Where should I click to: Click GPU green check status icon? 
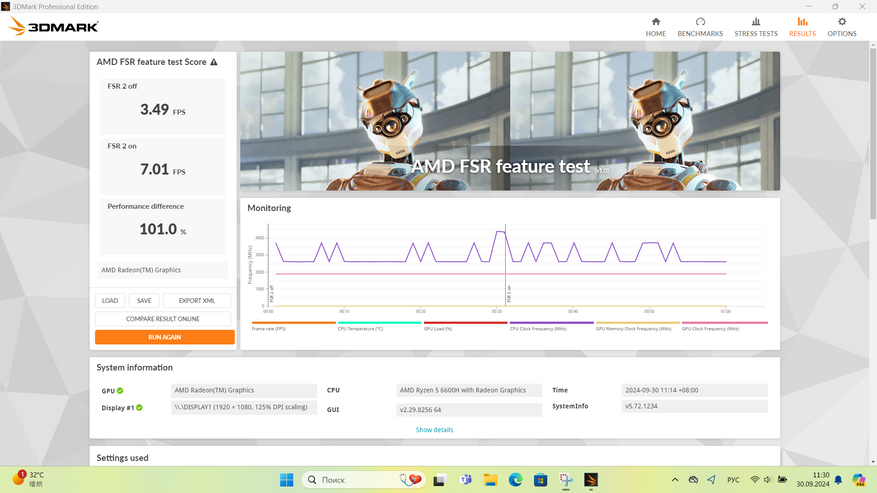120,391
